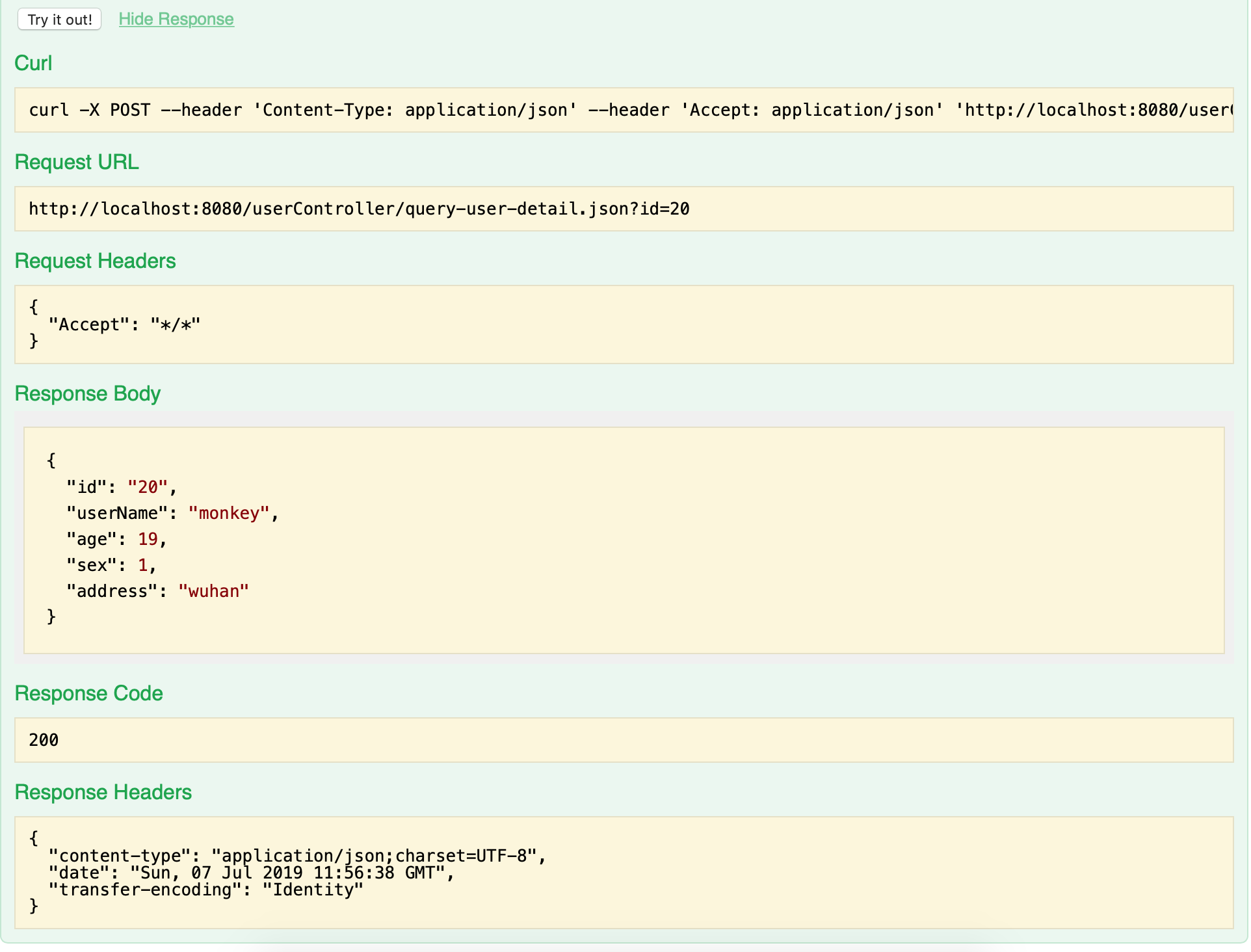This screenshot has width=1251, height=952.
Task: Click the "age": 19 line
Action: (116, 539)
